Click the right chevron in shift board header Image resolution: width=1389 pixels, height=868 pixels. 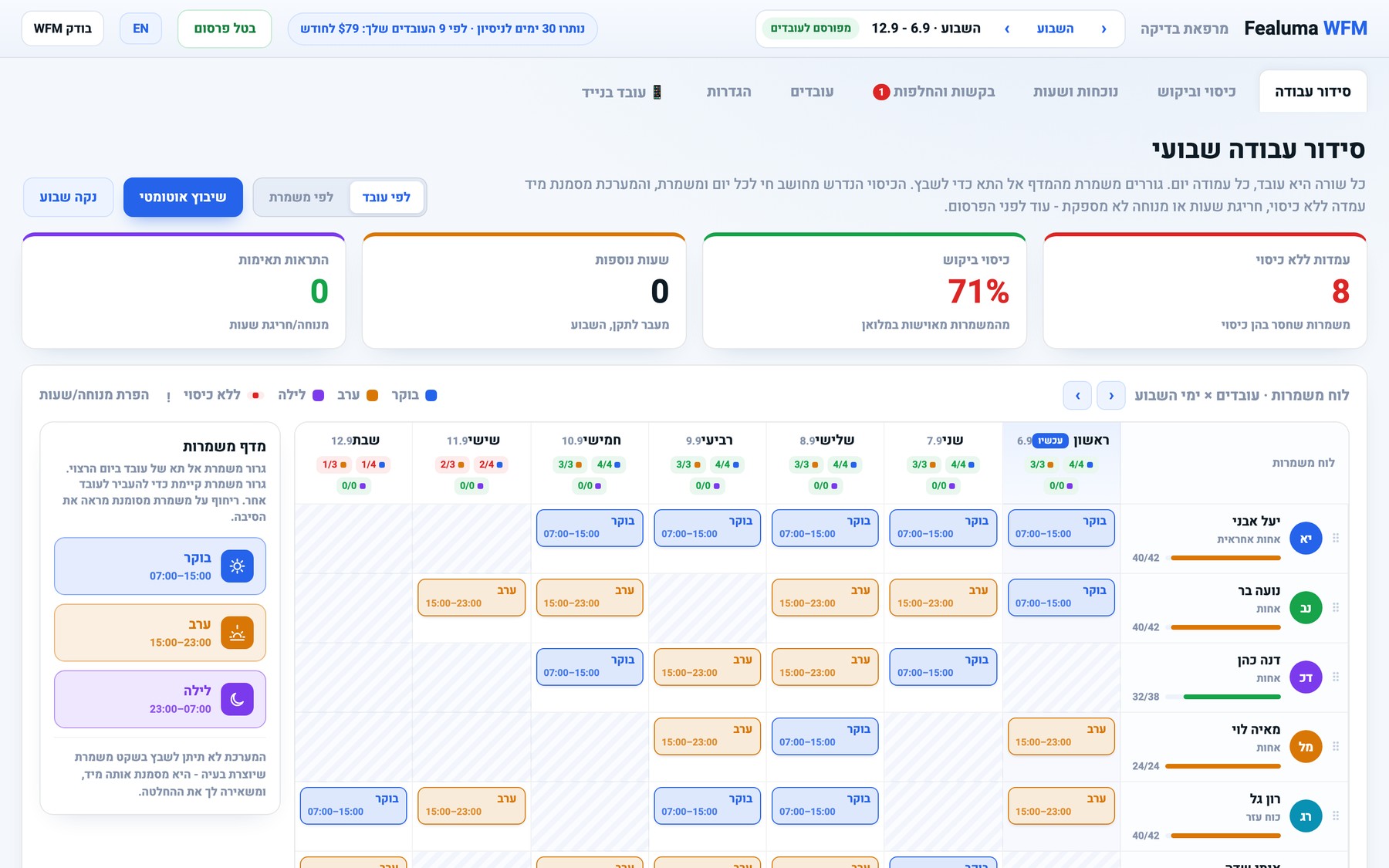(1111, 395)
